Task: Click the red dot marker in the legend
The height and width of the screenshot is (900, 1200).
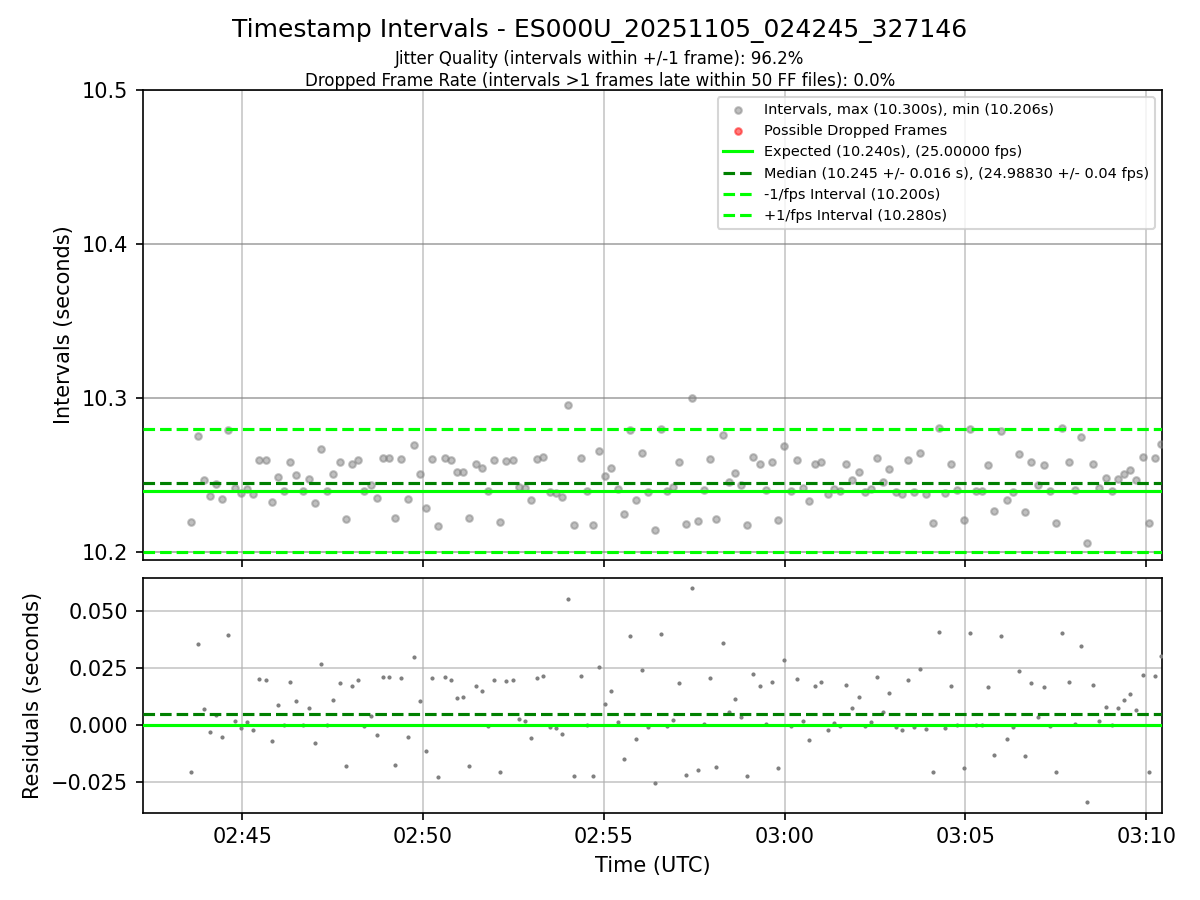Action: coord(738,131)
